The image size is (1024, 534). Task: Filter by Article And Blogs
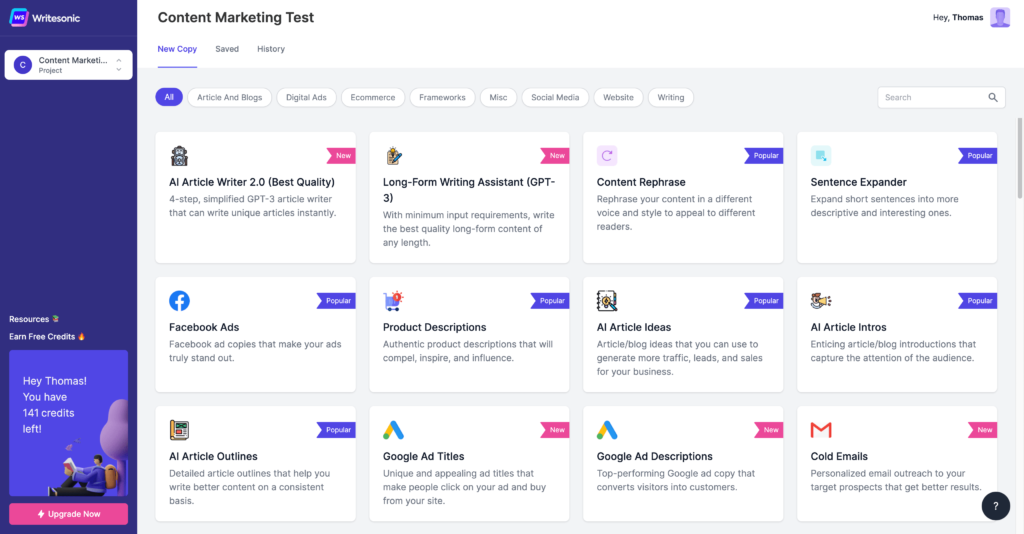coord(229,97)
